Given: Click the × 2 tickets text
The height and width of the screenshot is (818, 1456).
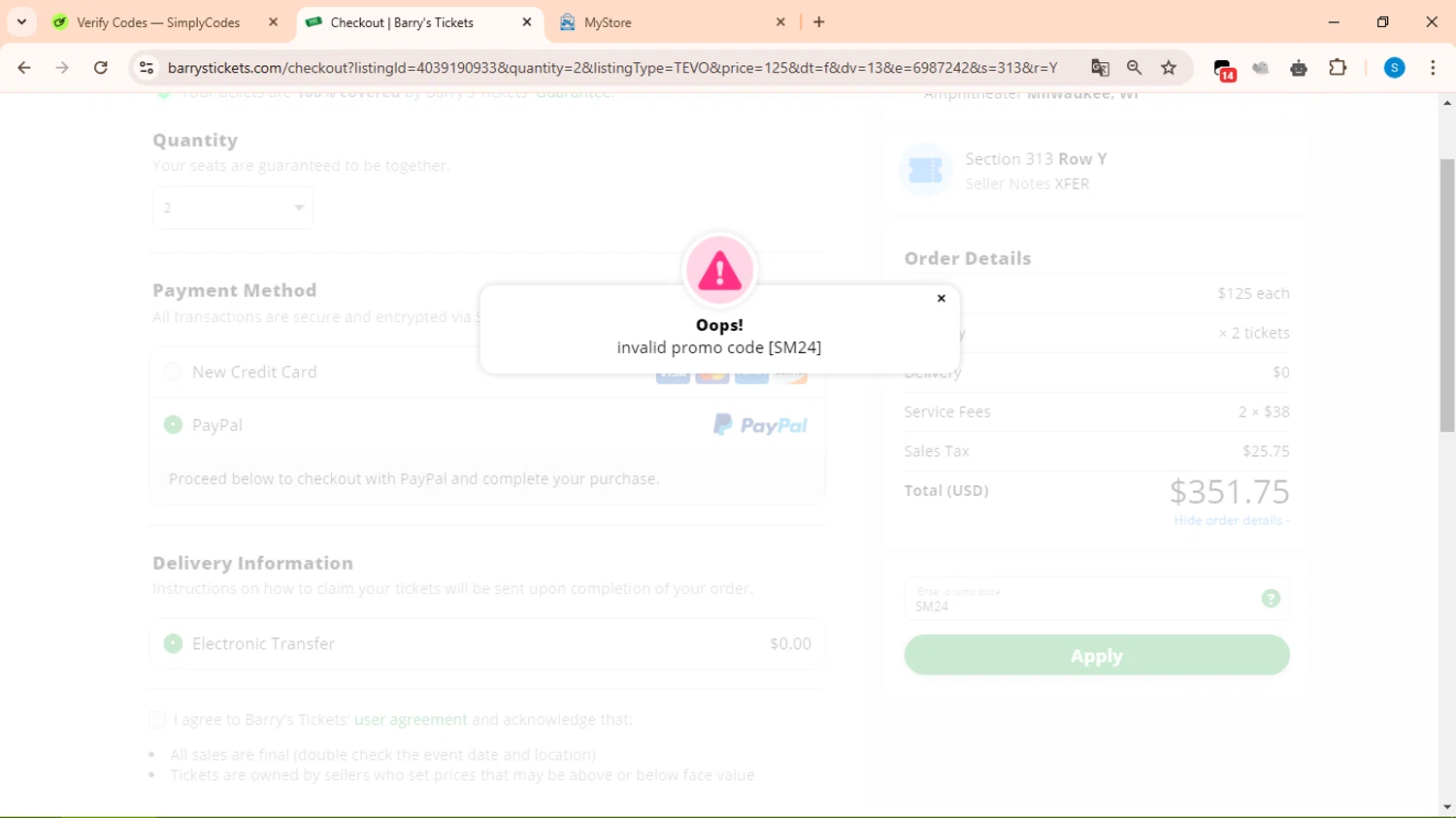Looking at the screenshot, I should 1254,333.
